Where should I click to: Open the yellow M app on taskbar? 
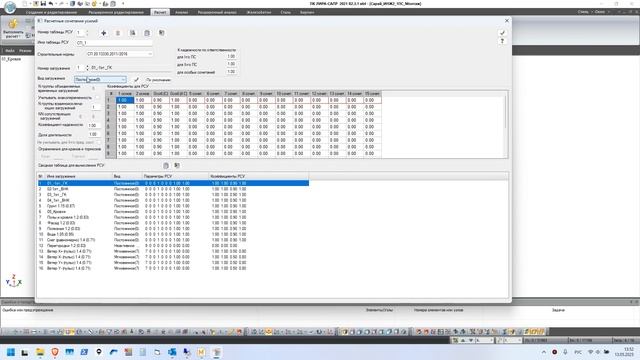point(201,352)
